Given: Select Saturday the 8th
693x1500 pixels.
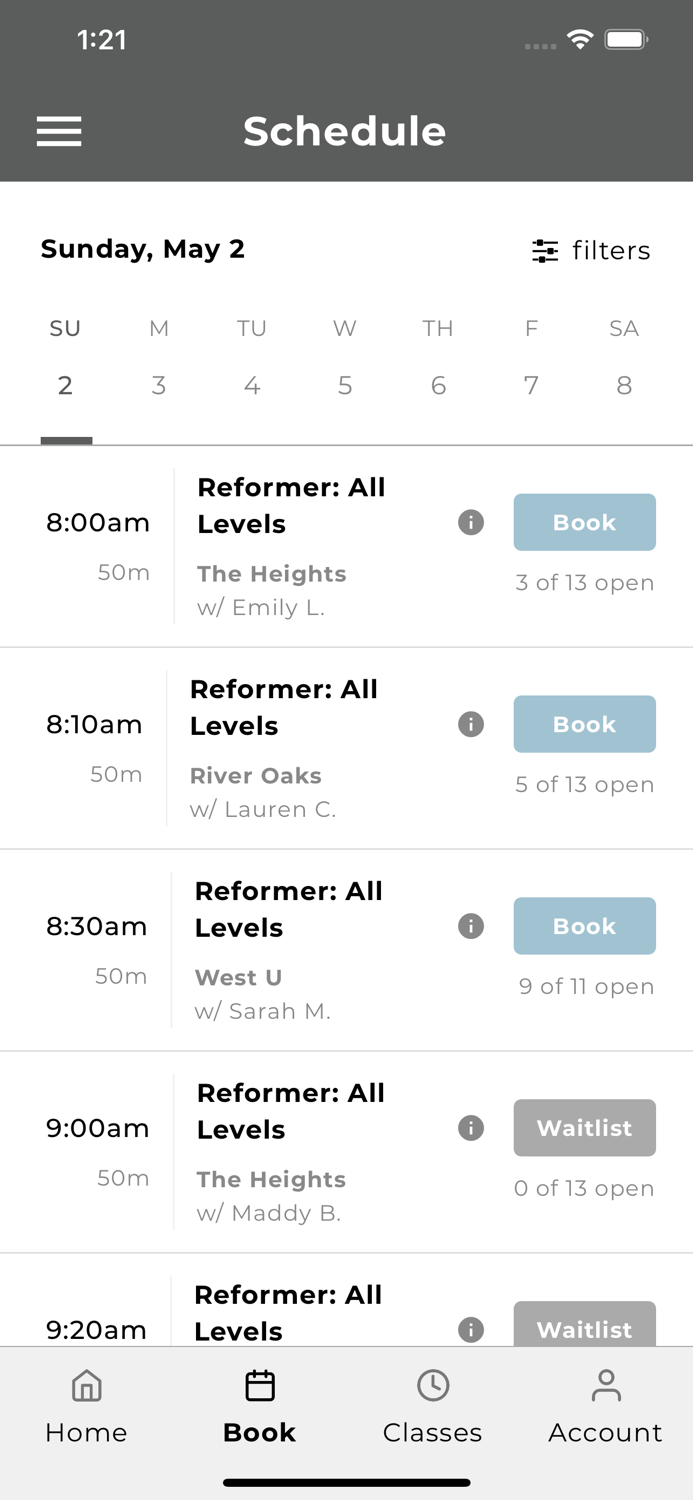Looking at the screenshot, I should click(x=624, y=385).
